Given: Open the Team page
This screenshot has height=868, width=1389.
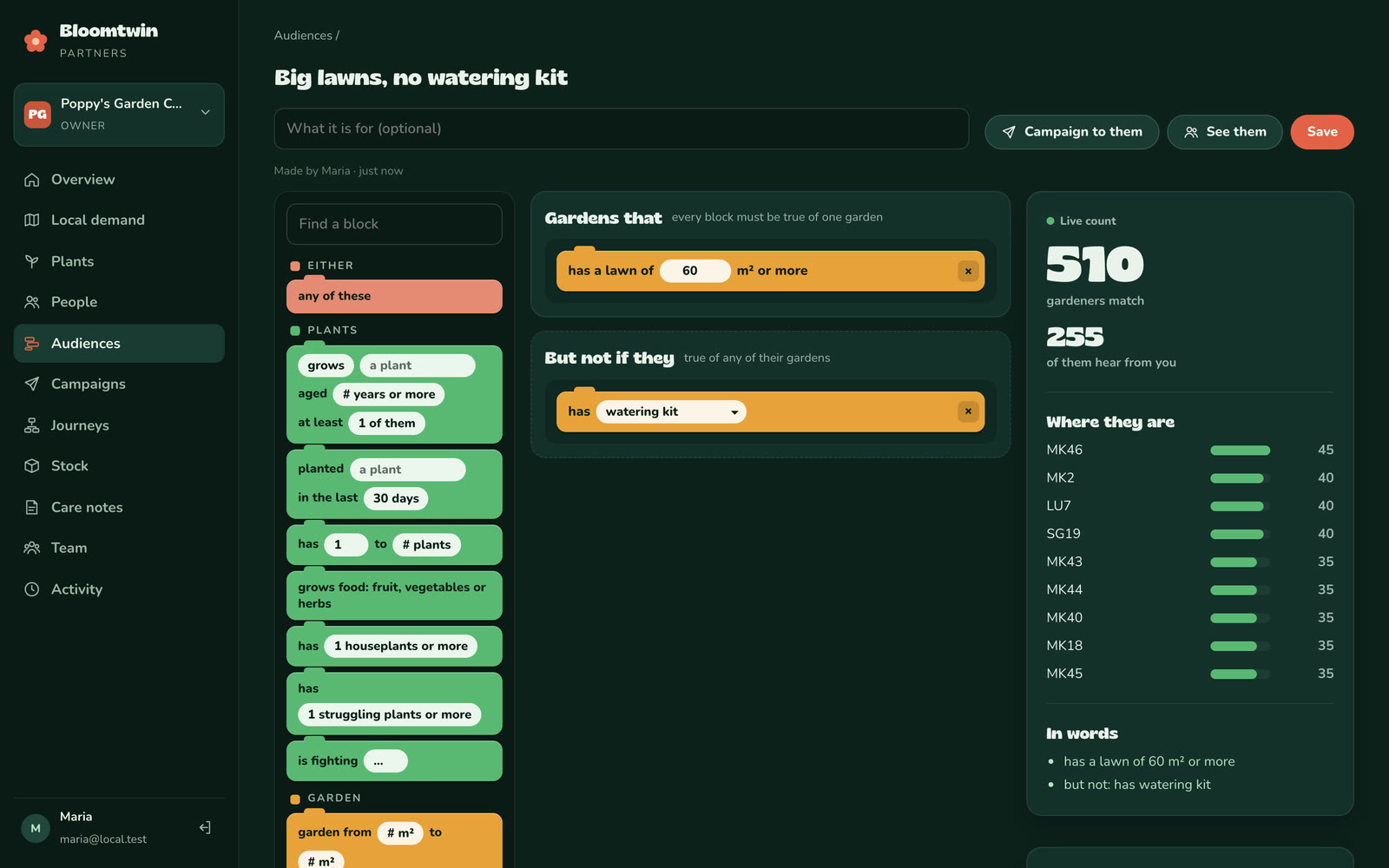Looking at the screenshot, I should 119,548.
